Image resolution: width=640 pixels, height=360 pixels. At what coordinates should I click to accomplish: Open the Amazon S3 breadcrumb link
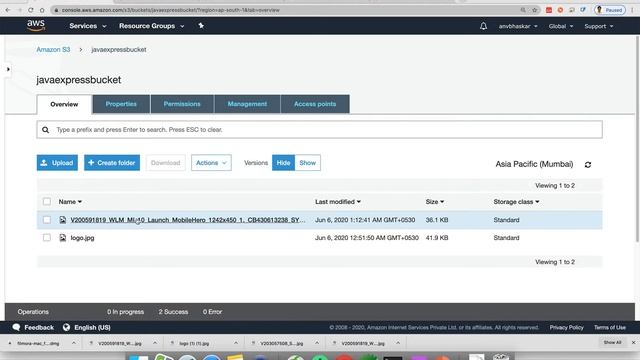pyautogui.click(x=53, y=49)
